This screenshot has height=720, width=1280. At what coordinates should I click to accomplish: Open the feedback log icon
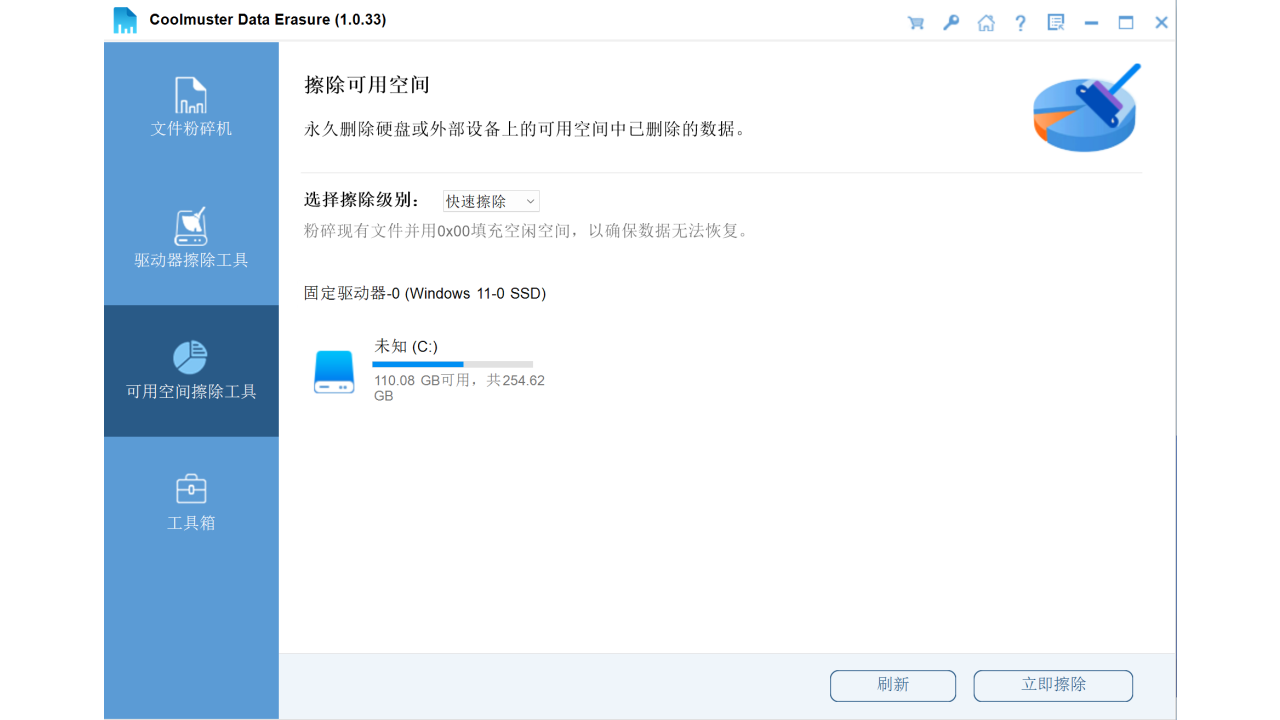[1055, 22]
